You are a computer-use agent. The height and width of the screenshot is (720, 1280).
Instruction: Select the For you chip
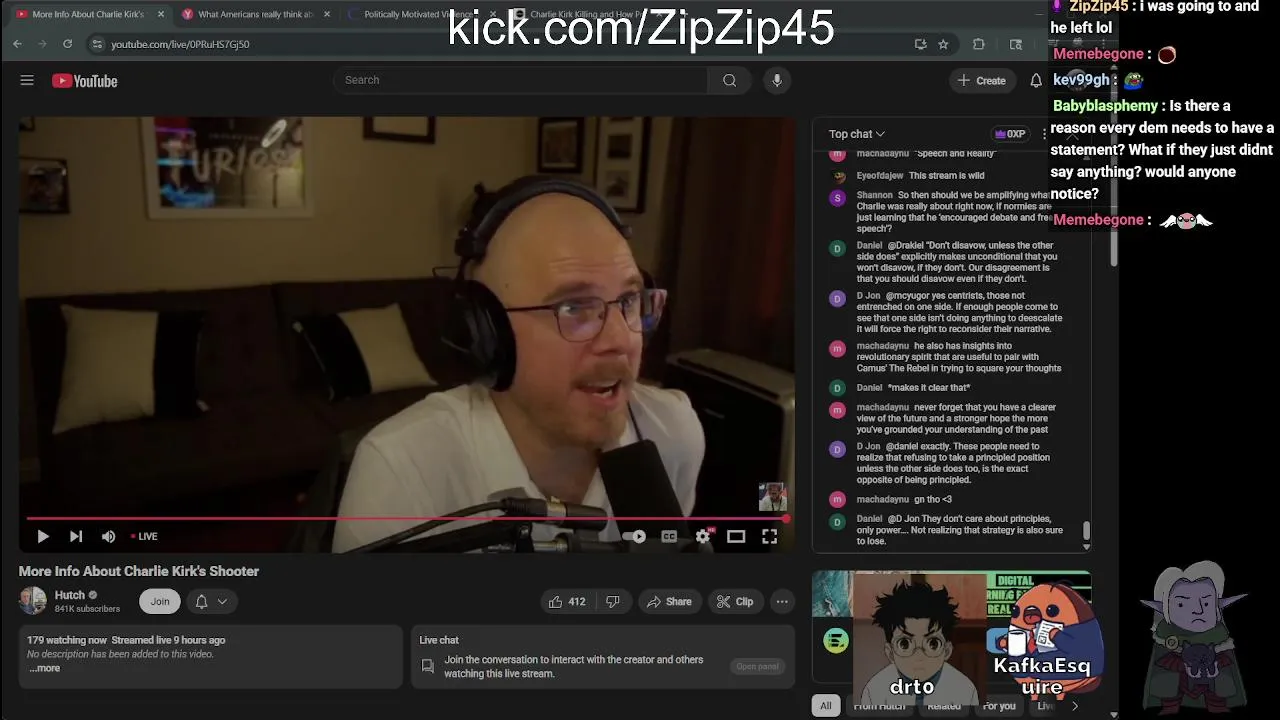pos(999,706)
